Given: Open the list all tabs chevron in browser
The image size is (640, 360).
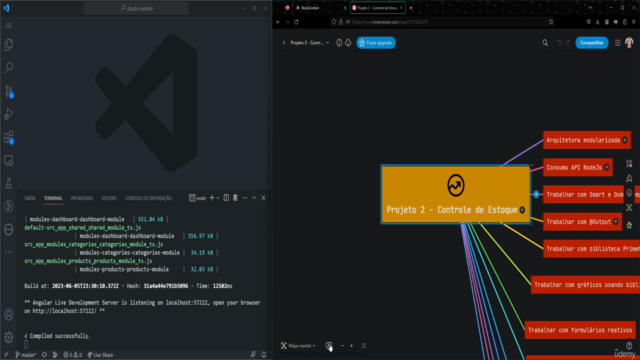Looking at the screenshot, I should [590, 8].
